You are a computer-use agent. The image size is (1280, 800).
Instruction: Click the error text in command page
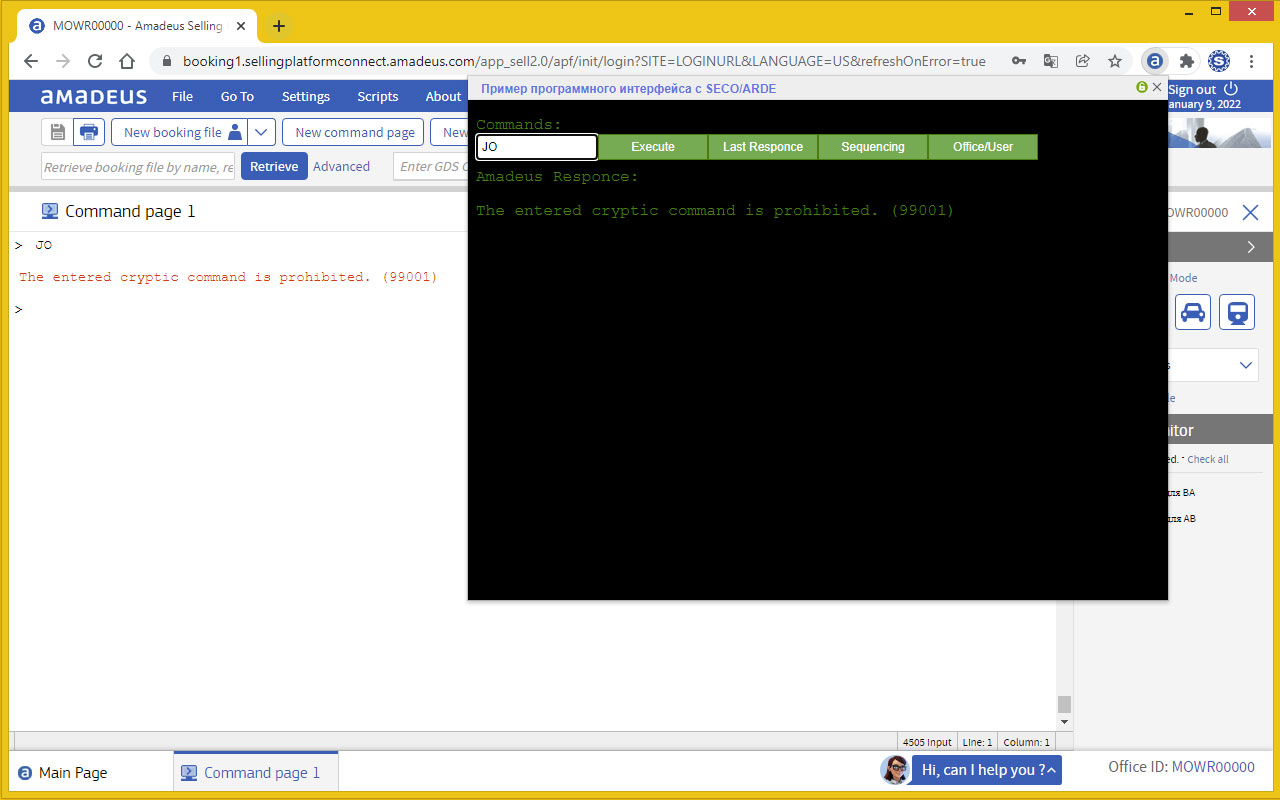pos(228,277)
